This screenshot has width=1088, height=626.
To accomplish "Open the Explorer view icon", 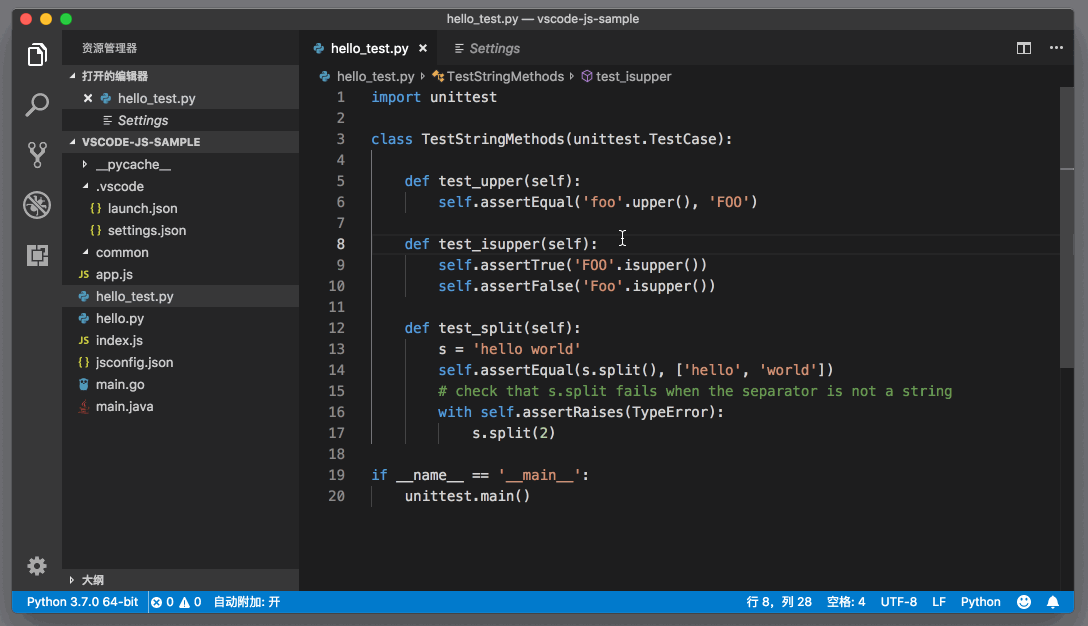I will tap(37, 55).
